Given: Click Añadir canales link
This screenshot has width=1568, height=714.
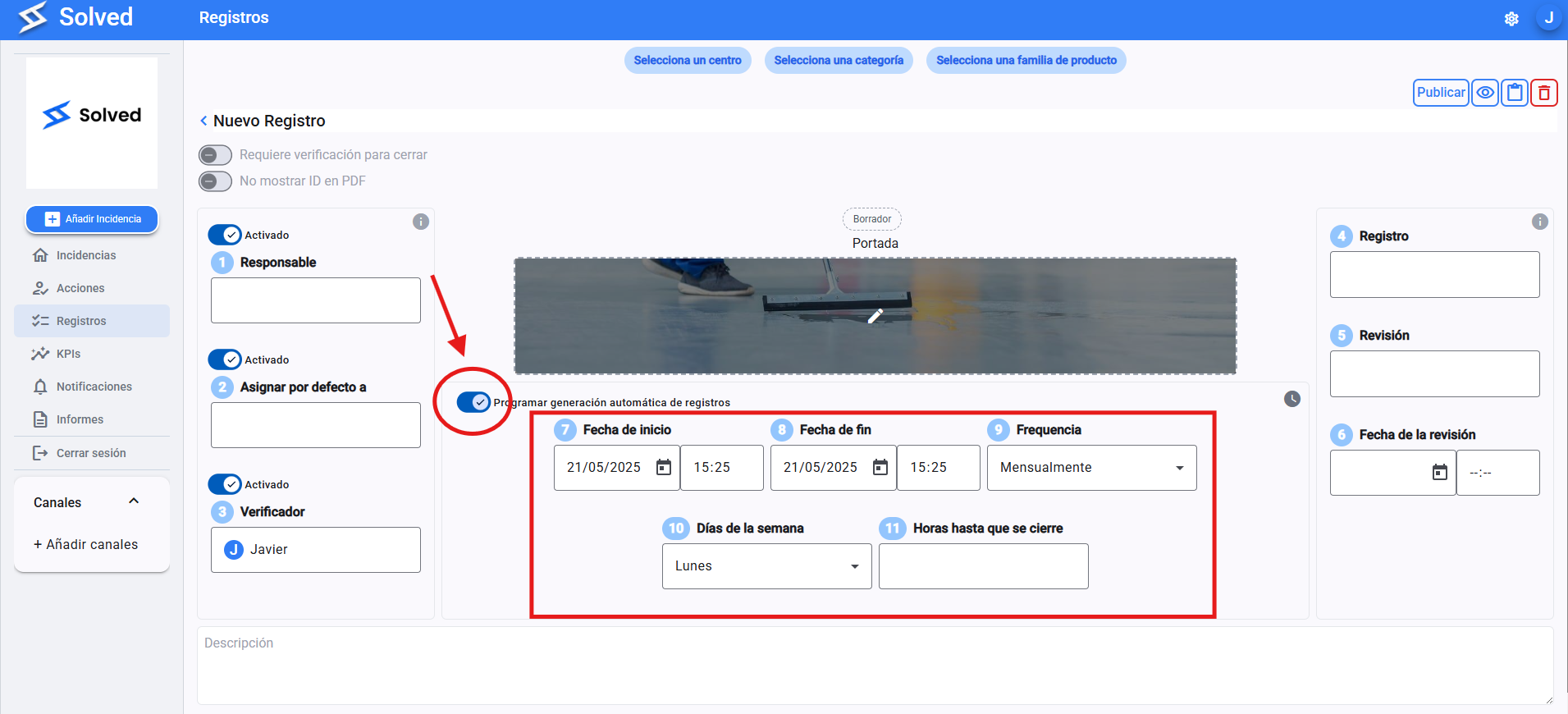Looking at the screenshot, I should point(86,544).
